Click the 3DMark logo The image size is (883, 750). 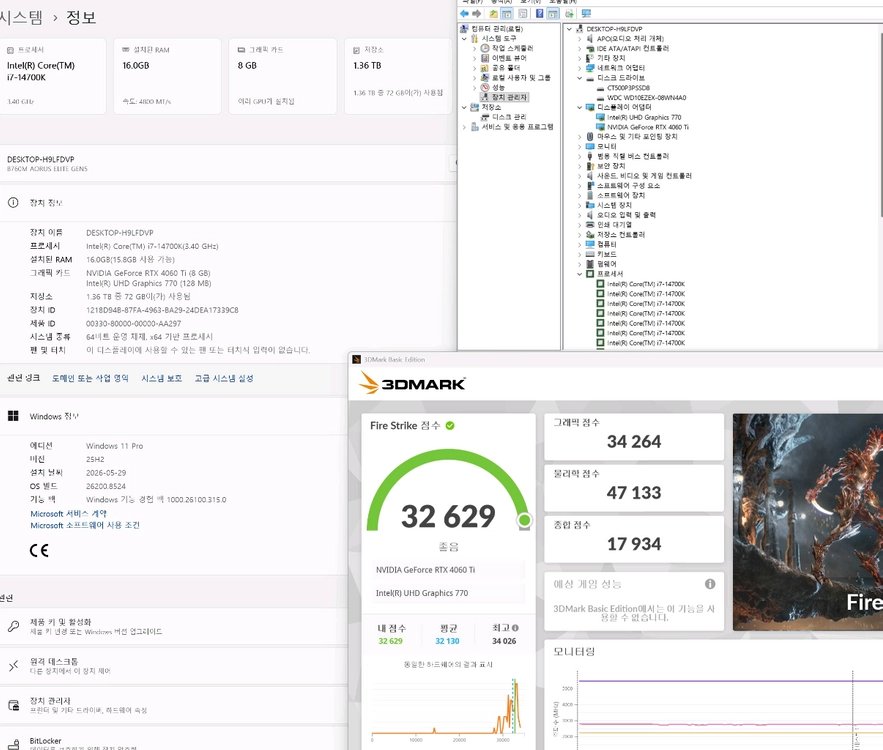point(413,383)
